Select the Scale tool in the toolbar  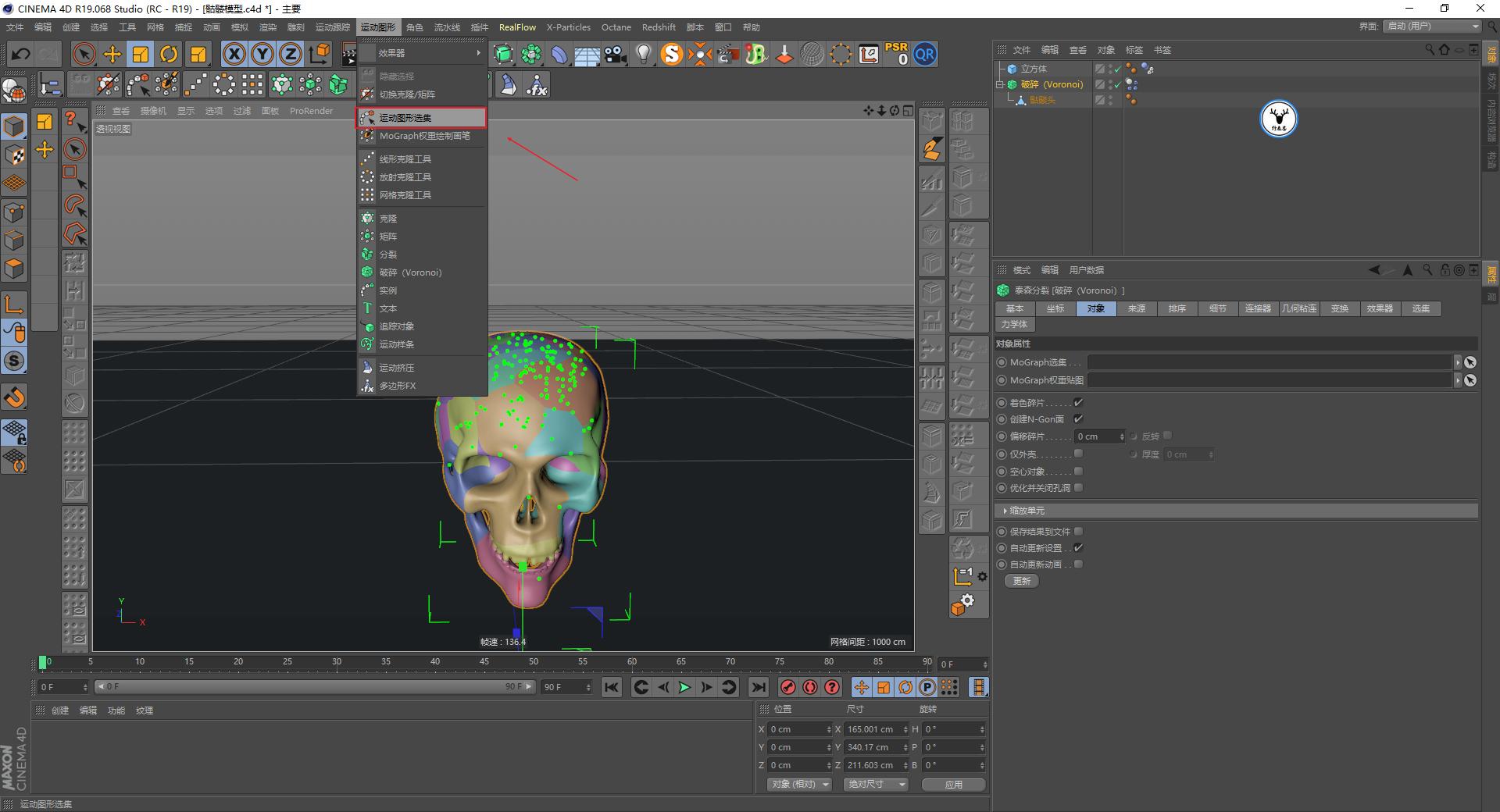point(141,54)
